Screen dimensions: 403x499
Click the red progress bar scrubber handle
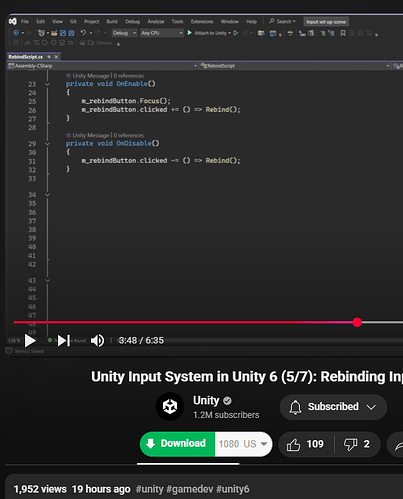(x=357, y=322)
